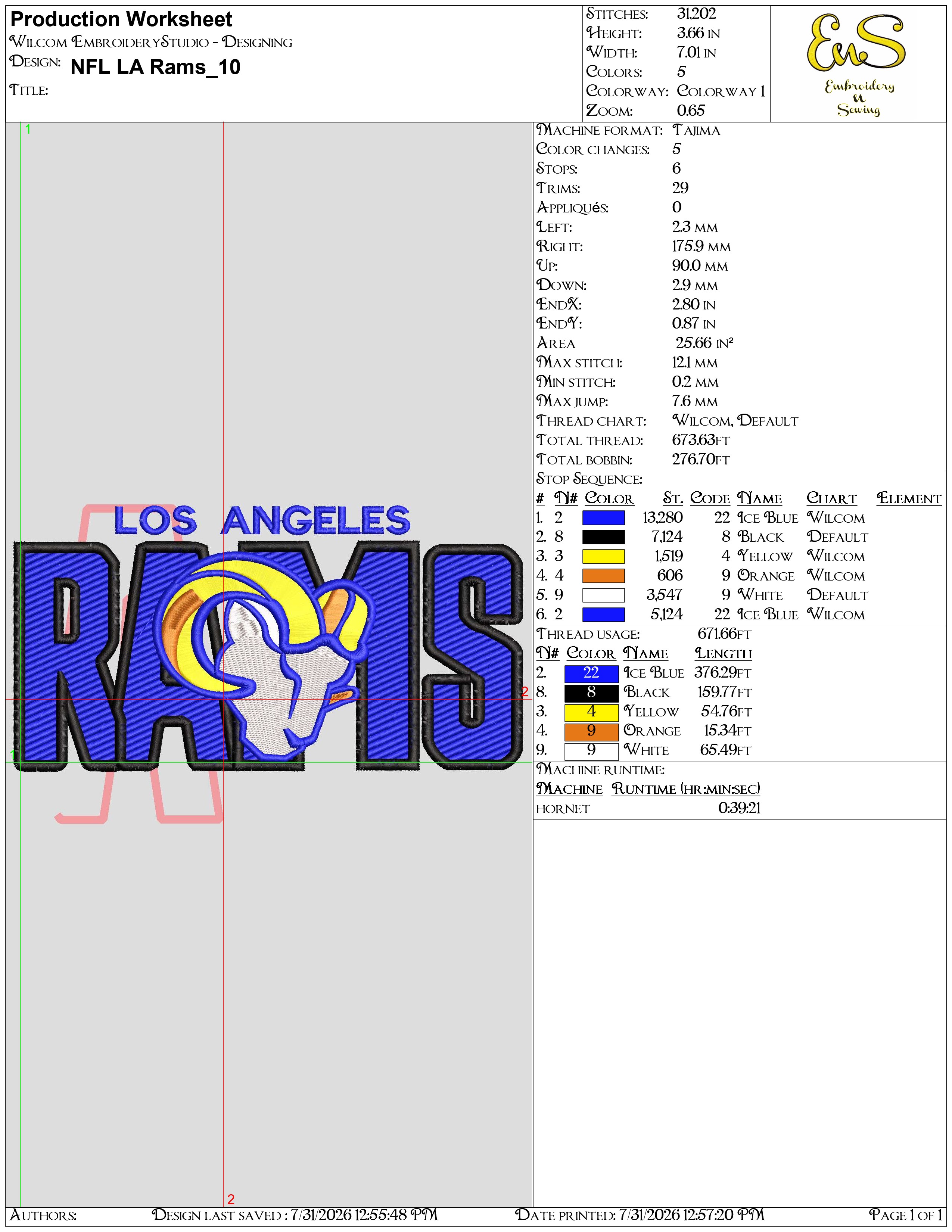Click the machine format value 'Tajima'
Screen dimensions: 952x1232
click(x=697, y=130)
